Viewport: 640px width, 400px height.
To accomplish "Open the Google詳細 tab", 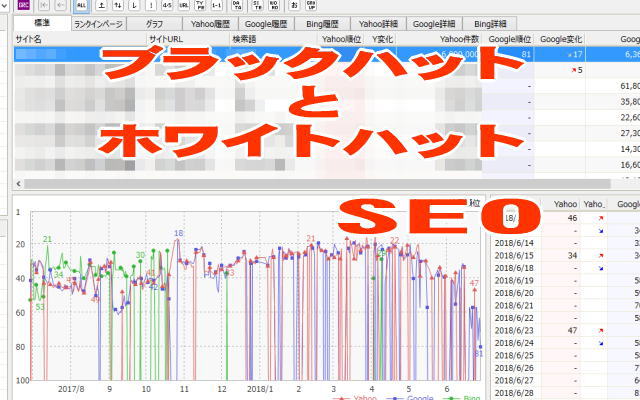I will pyautogui.click(x=434, y=24).
